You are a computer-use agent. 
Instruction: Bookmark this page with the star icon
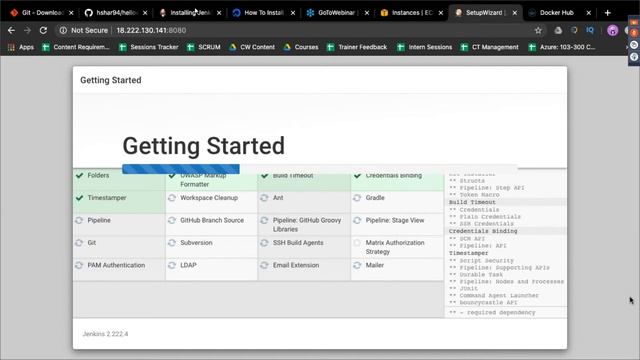[538, 30]
